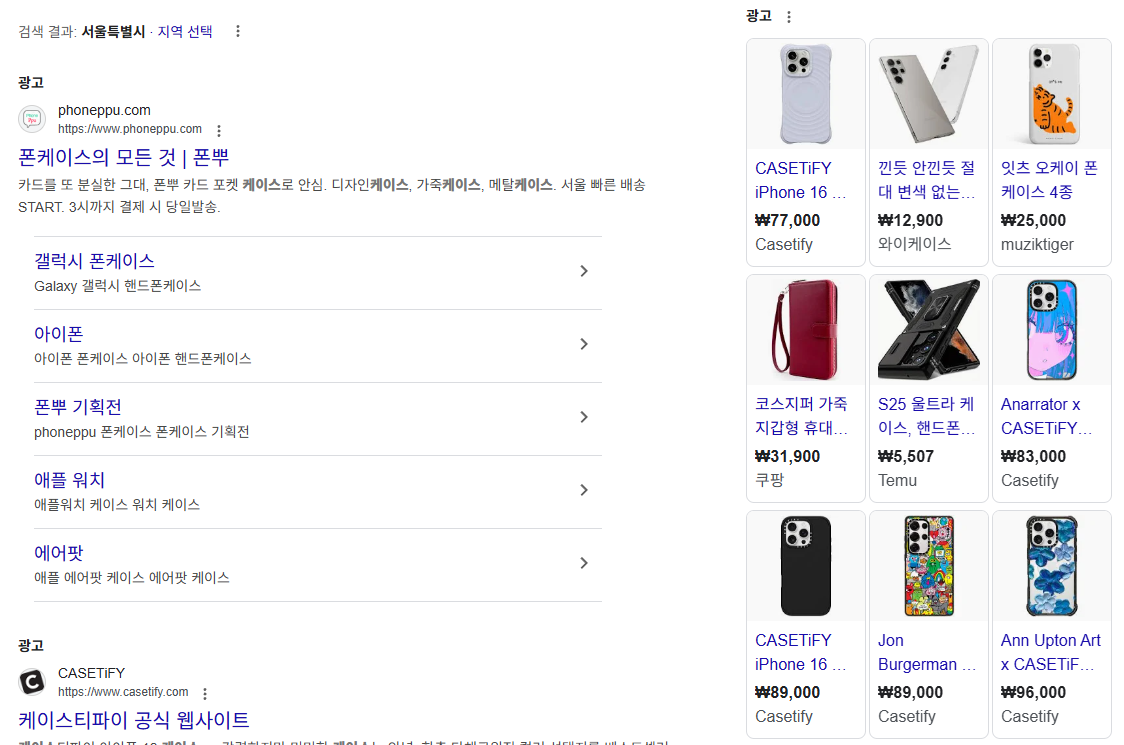Viewport: 1124px width, 745px height.
Task: Click the ₩25,000 price text
Action: 1033,220
